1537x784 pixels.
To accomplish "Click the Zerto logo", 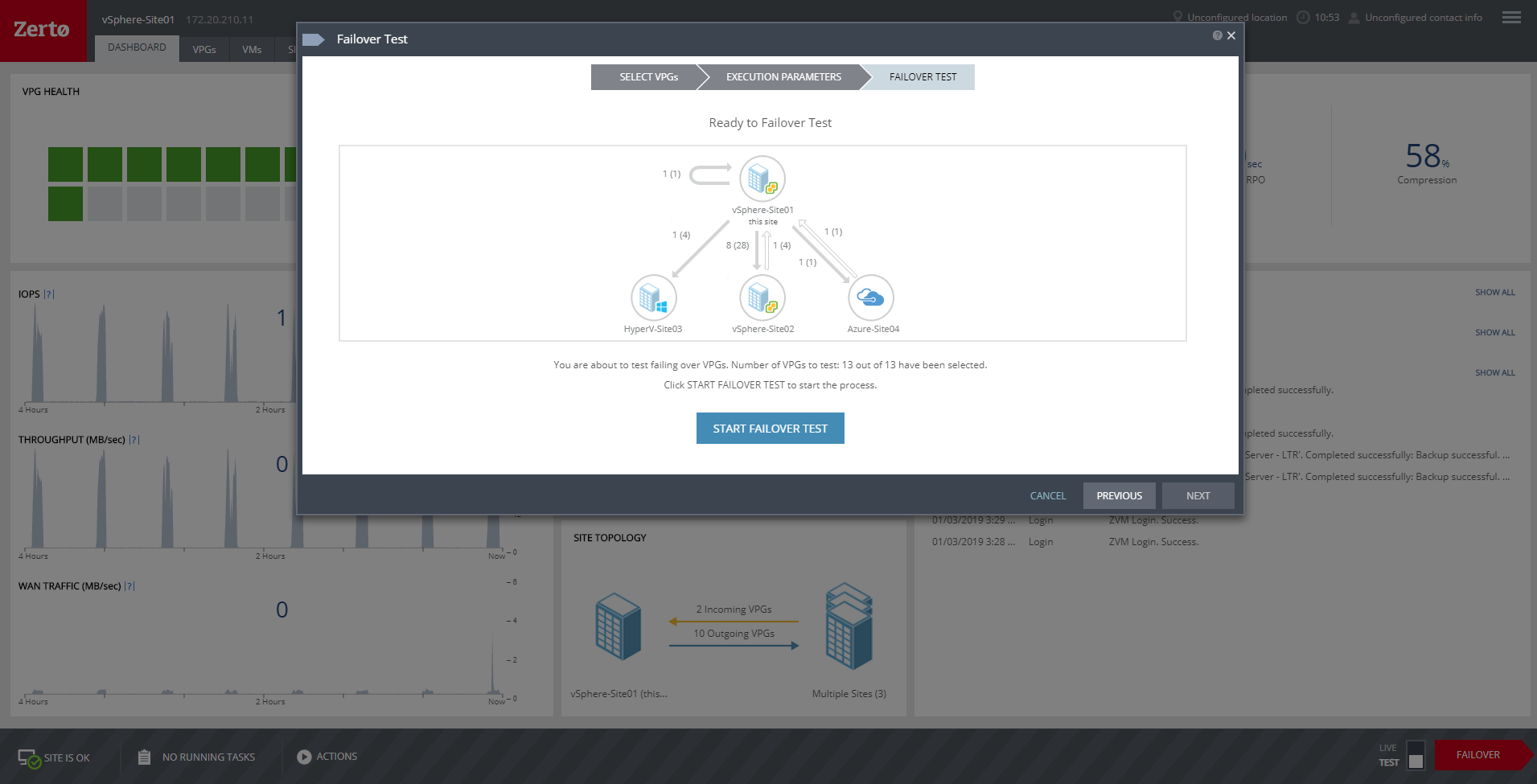I will [x=42, y=30].
